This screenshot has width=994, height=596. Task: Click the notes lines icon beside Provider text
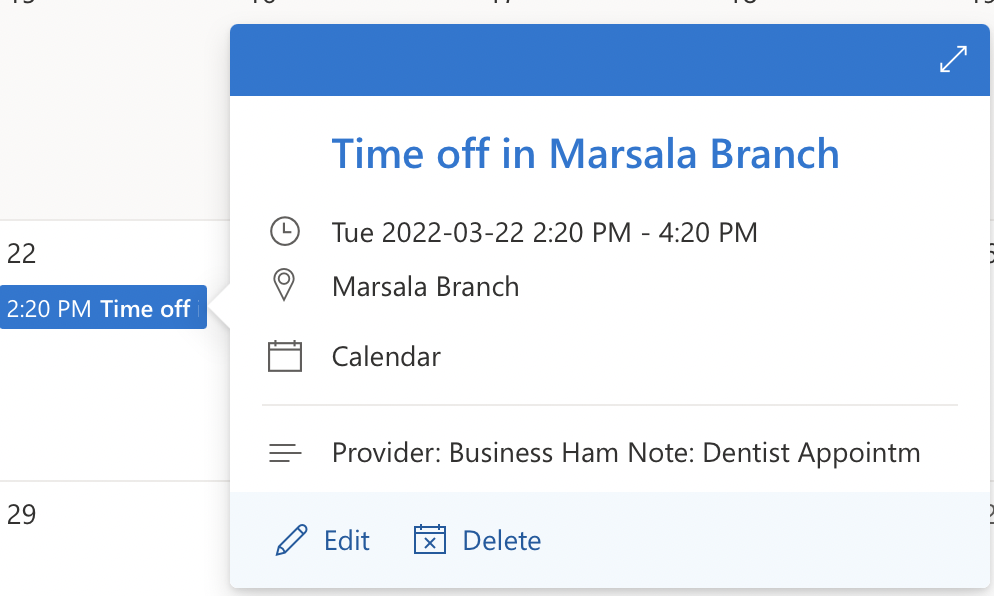(285, 453)
